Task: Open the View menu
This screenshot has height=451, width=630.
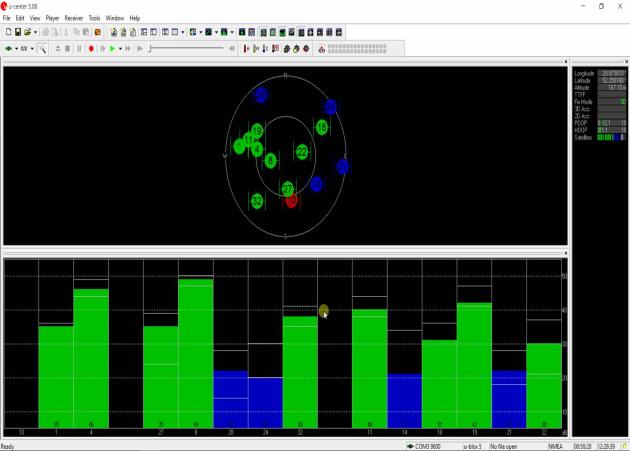Action: coord(35,18)
